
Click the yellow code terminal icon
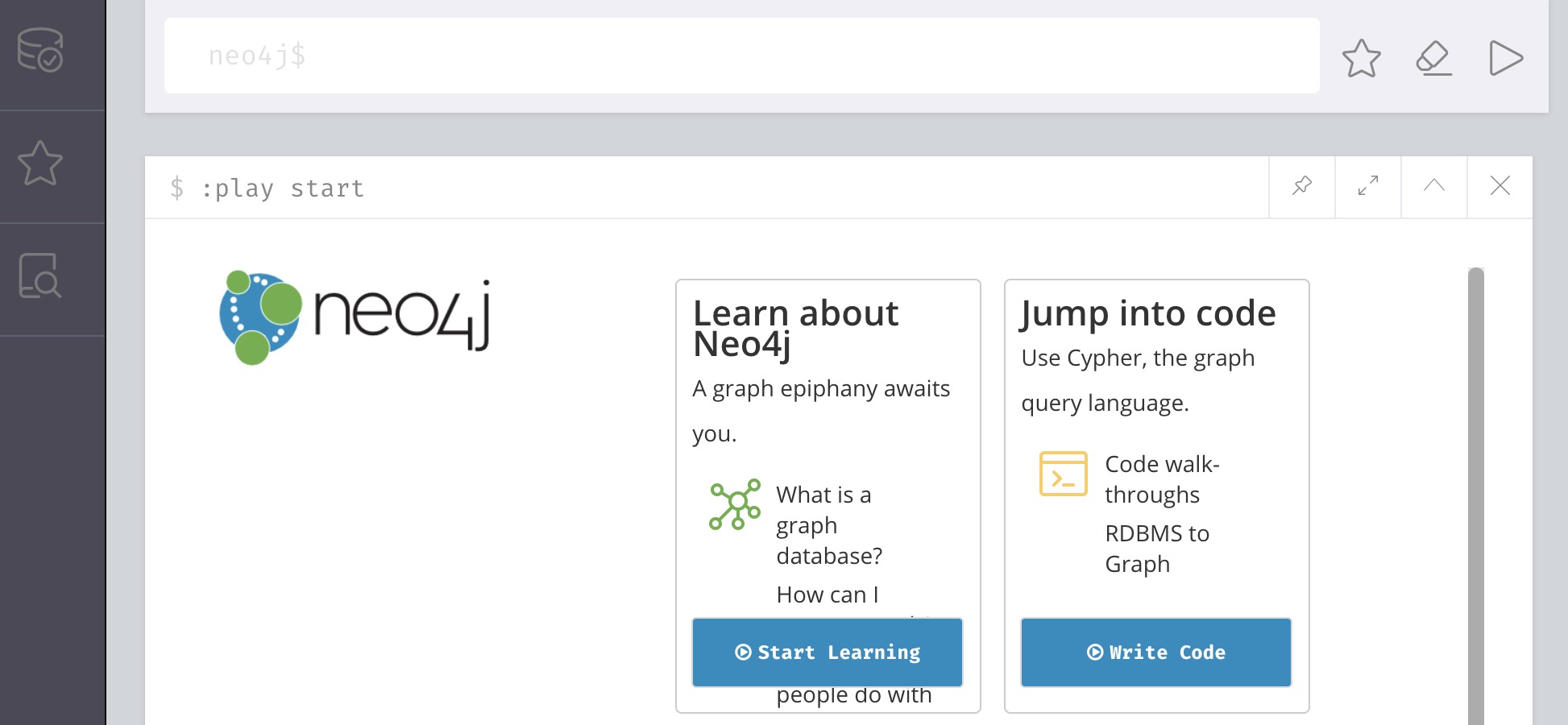[1064, 474]
